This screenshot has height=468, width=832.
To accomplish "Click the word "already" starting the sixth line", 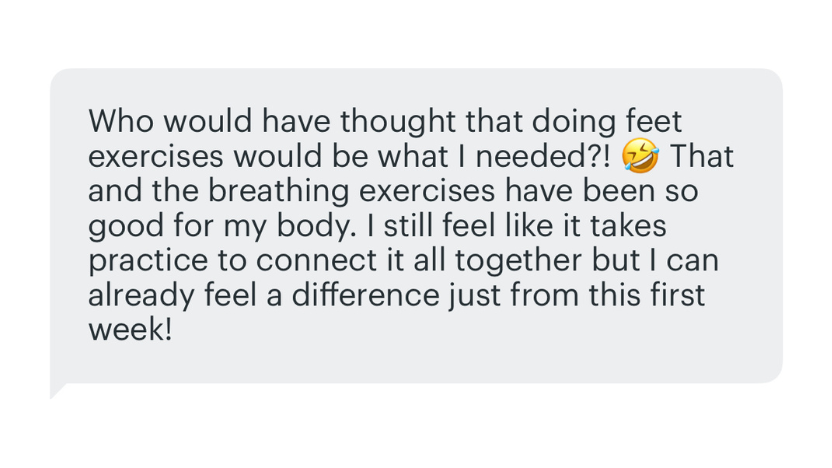I will [x=141, y=295].
